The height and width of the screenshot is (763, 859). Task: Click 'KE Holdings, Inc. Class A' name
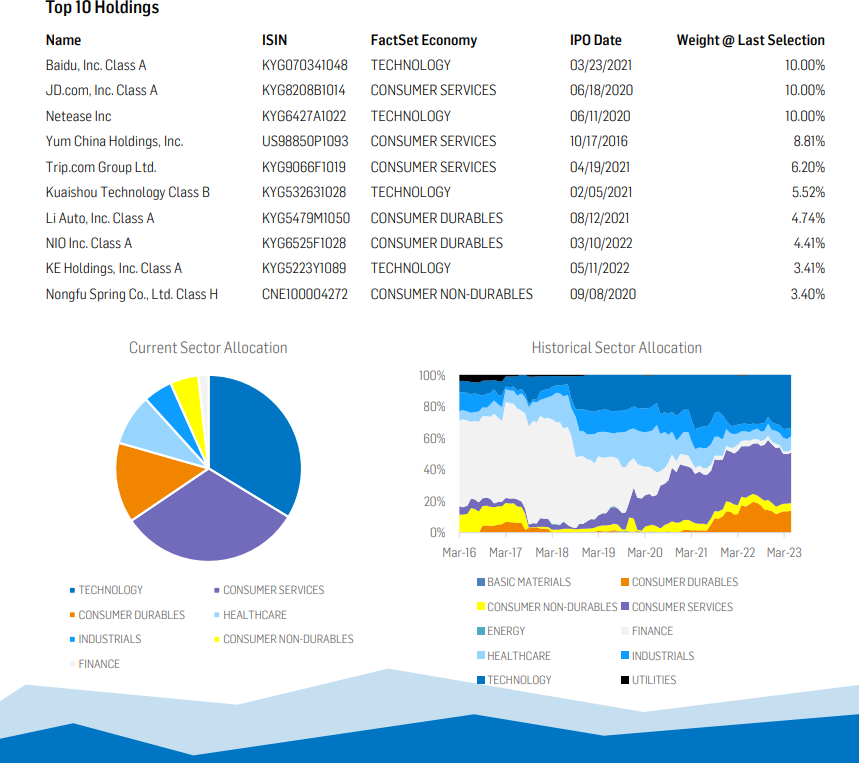pyautogui.click(x=114, y=268)
